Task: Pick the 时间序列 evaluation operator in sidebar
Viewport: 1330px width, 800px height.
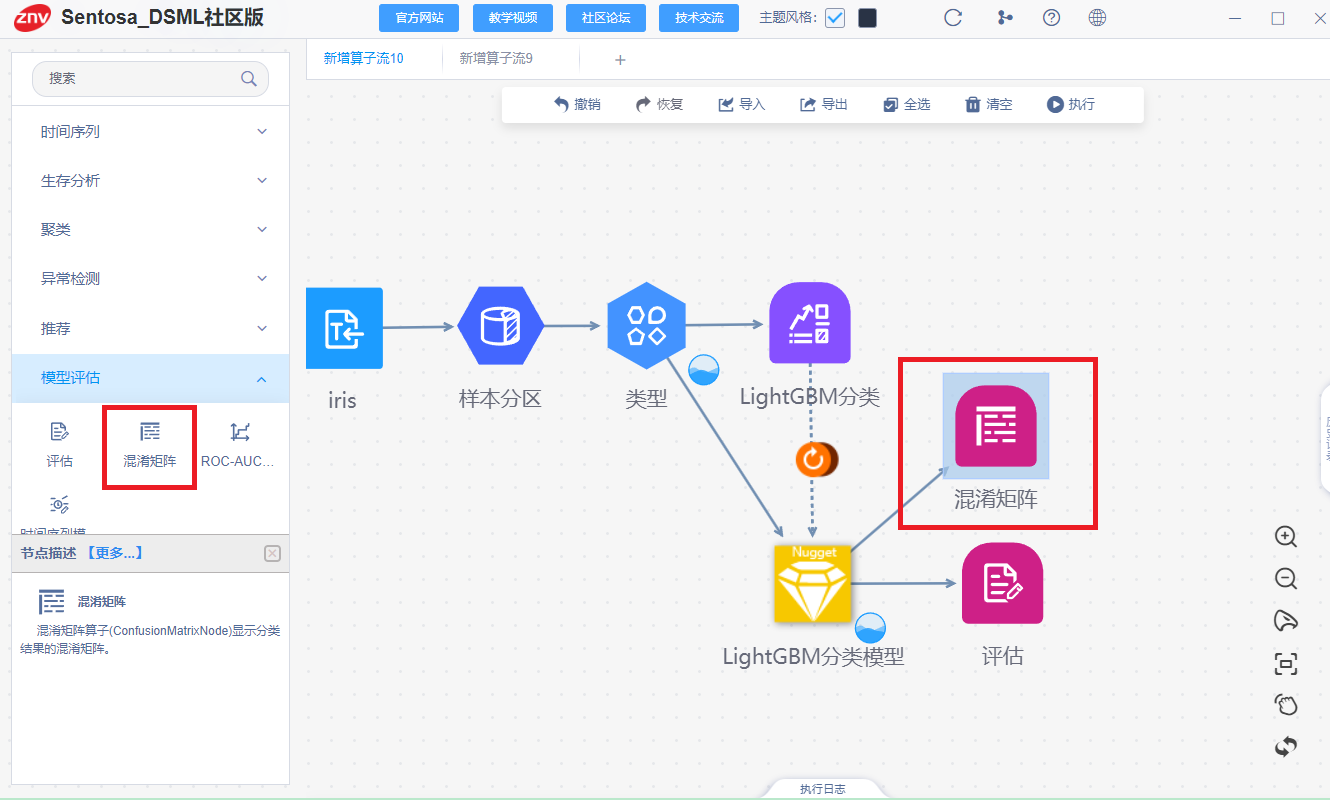Action: [59, 514]
